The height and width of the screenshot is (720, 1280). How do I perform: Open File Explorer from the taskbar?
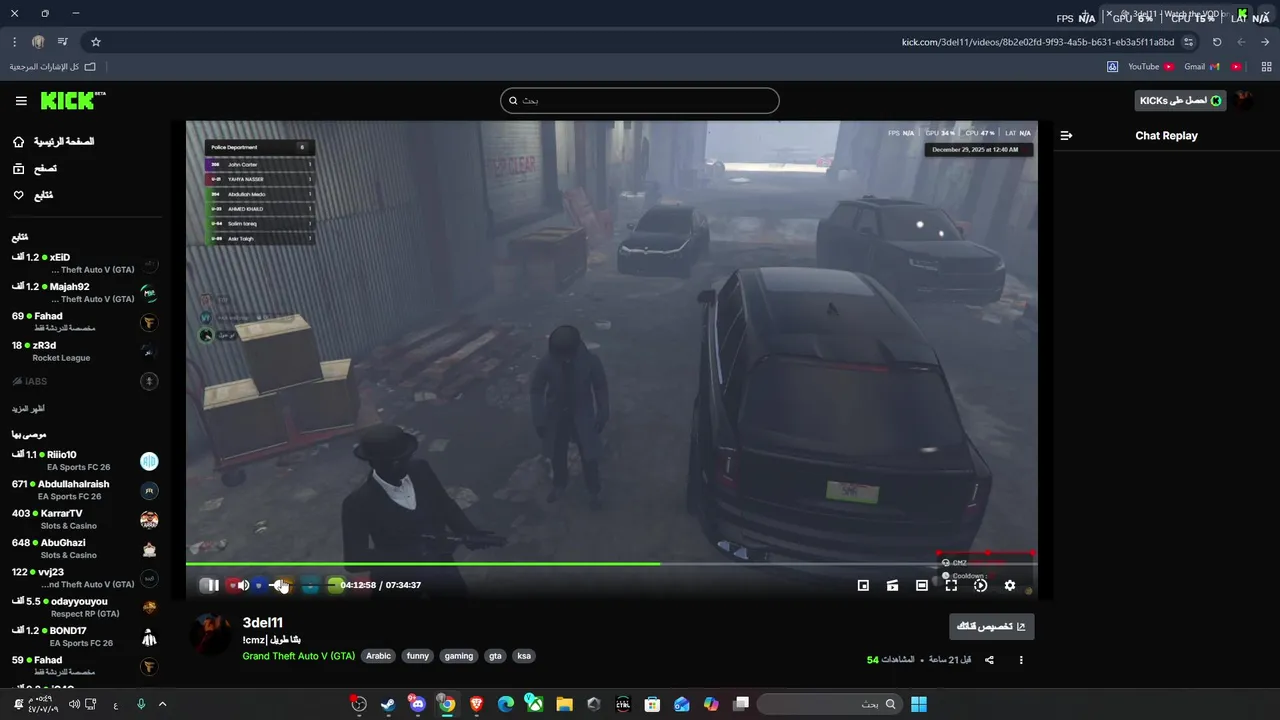click(x=564, y=704)
